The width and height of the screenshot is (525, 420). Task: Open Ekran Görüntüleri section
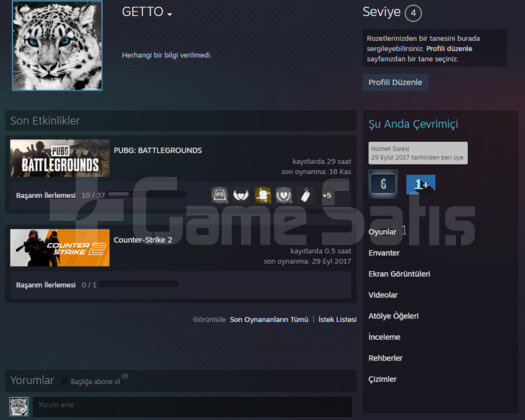pos(399,274)
